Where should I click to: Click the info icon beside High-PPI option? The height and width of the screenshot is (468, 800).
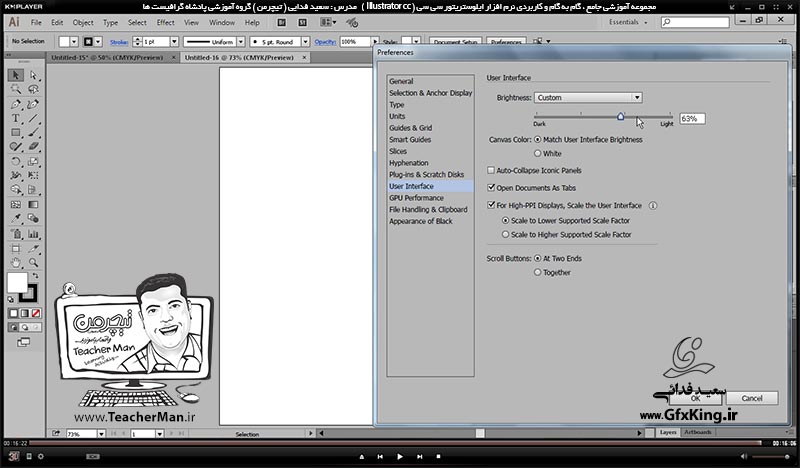coord(653,206)
